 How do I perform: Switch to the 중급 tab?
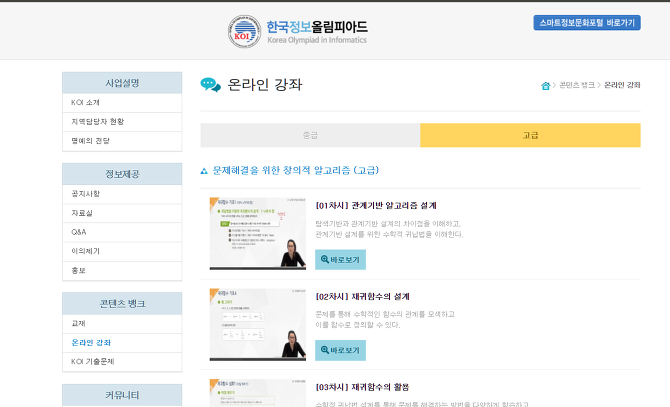[x=310, y=135]
